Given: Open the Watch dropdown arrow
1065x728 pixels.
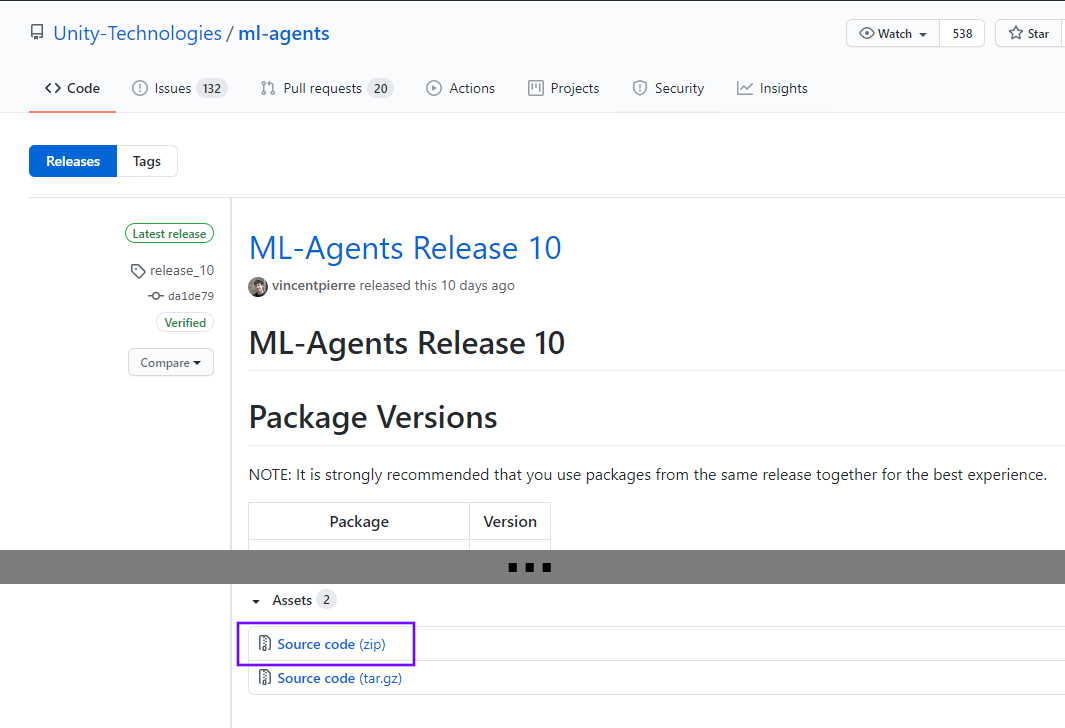Looking at the screenshot, I should pos(922,34).
